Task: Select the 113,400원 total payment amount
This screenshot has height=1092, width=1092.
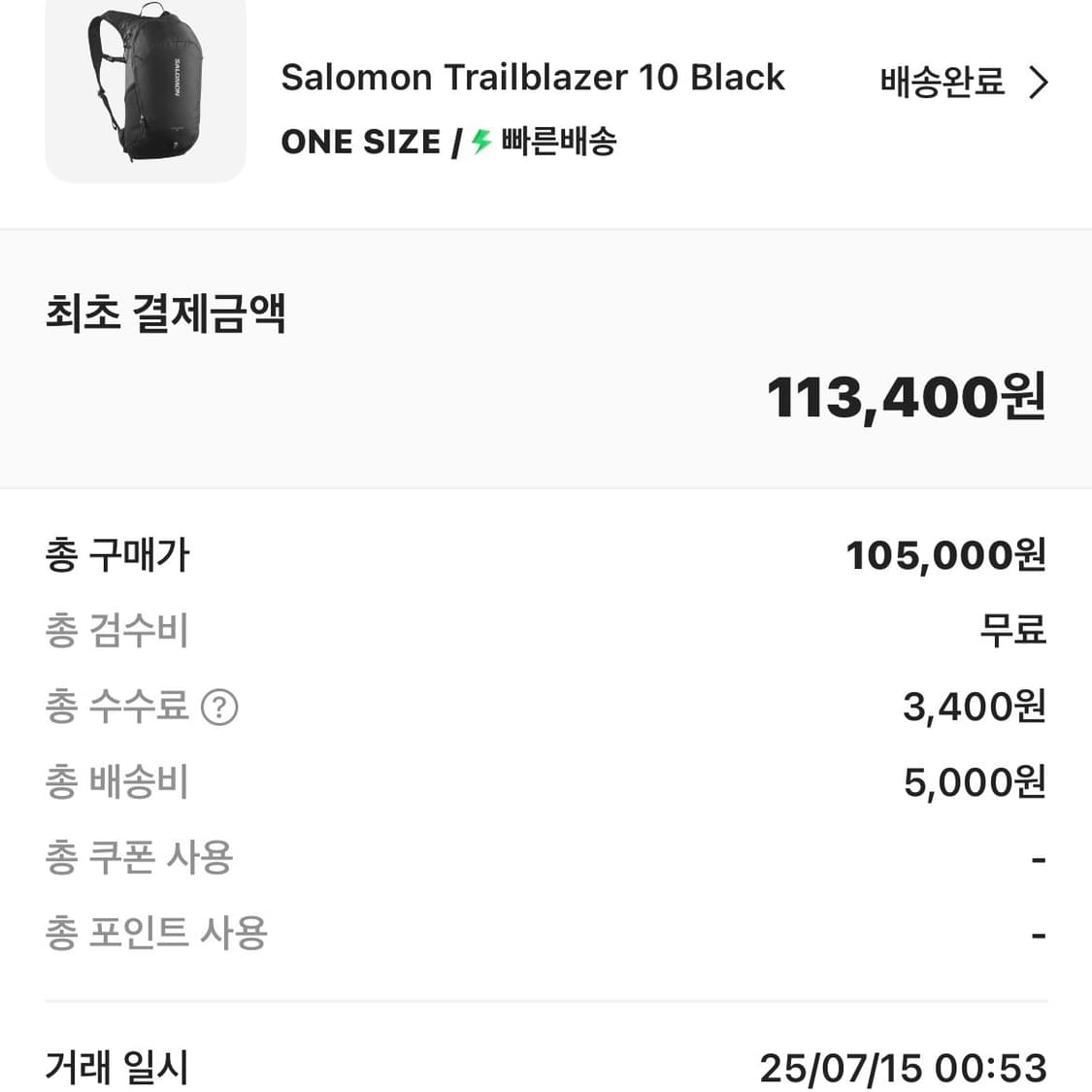Action: [x=906, y=398]
